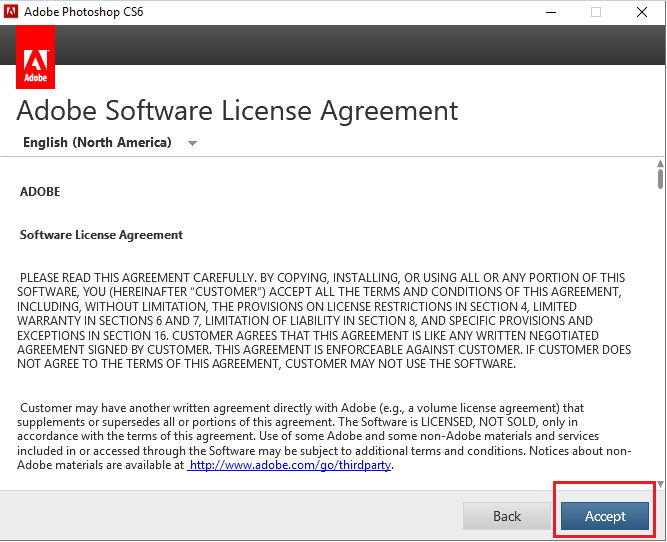Image resolution: width=667 pixels, height=542 pixels.
Task: Click the 'Customer may have another written agreement' paragraph
Action: (x=324, y=436)
